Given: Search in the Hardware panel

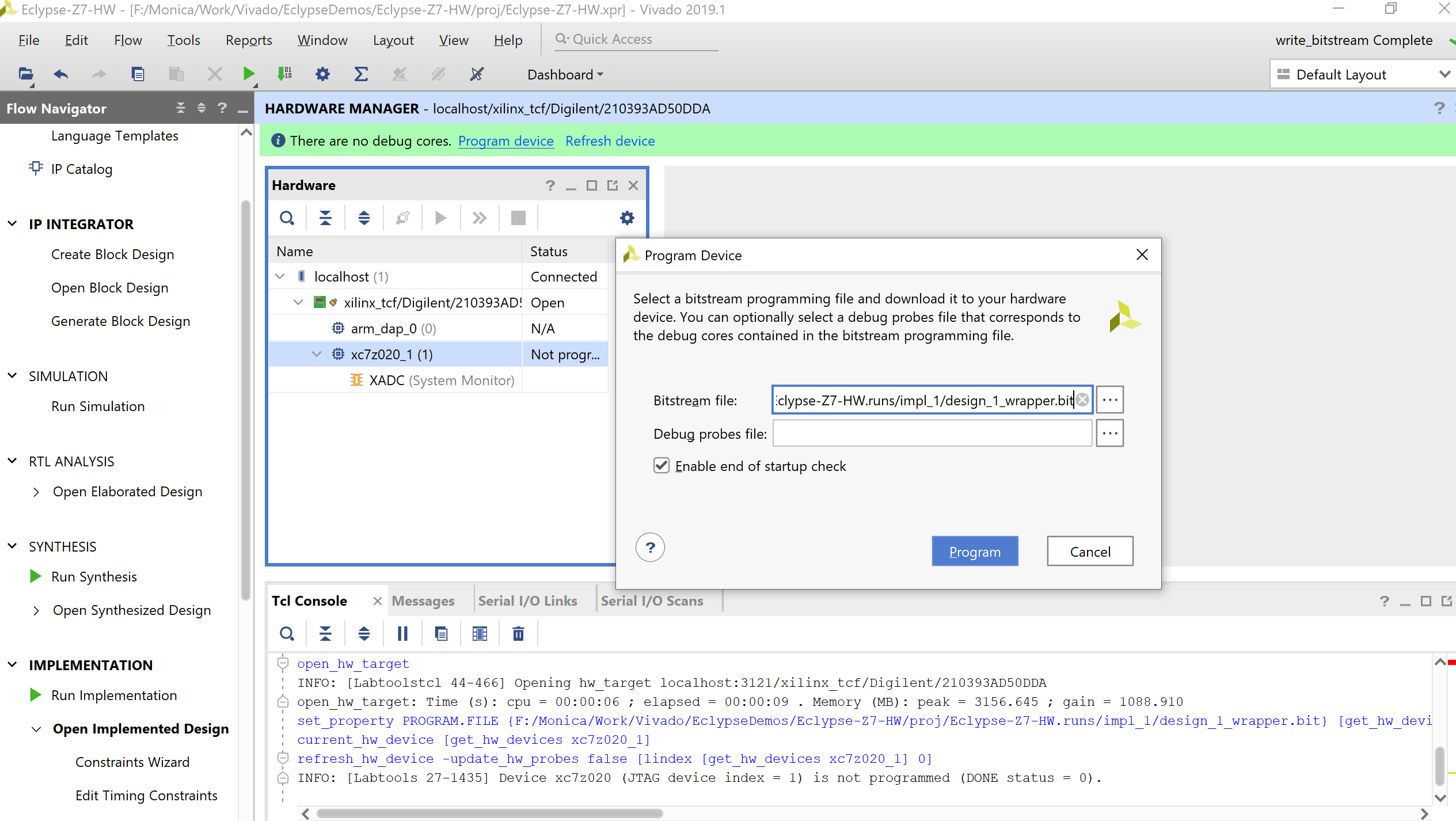Looking at the screenshot, I should pos(287,218).
